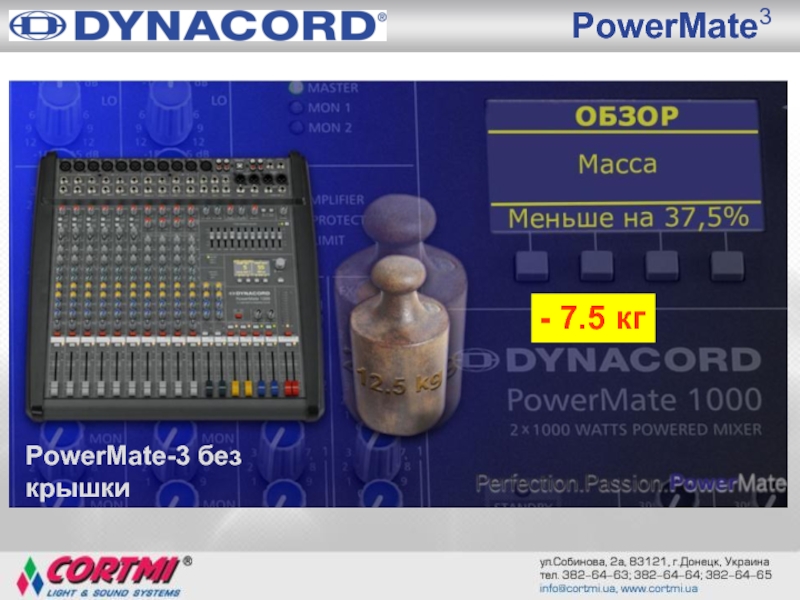The height and width of the screenshot is (600, 800).
Task: Click the 2×1000 WATTS POWERED MIXER text
Action: coord(635,430)
